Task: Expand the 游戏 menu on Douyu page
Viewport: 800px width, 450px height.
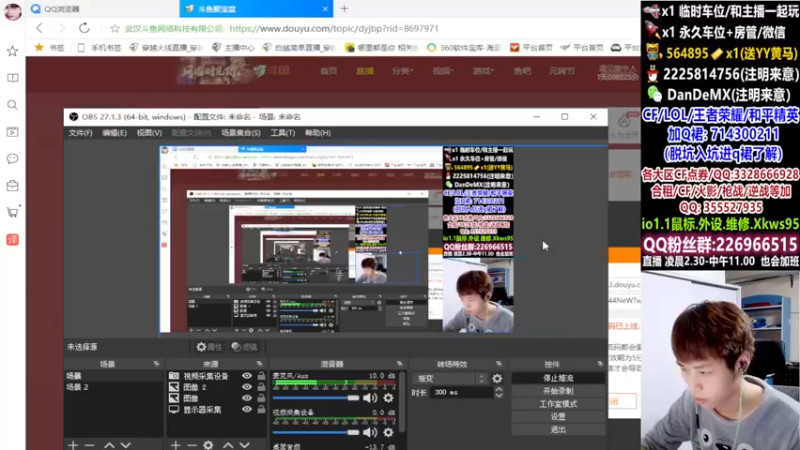Action: tap(483, 71)
